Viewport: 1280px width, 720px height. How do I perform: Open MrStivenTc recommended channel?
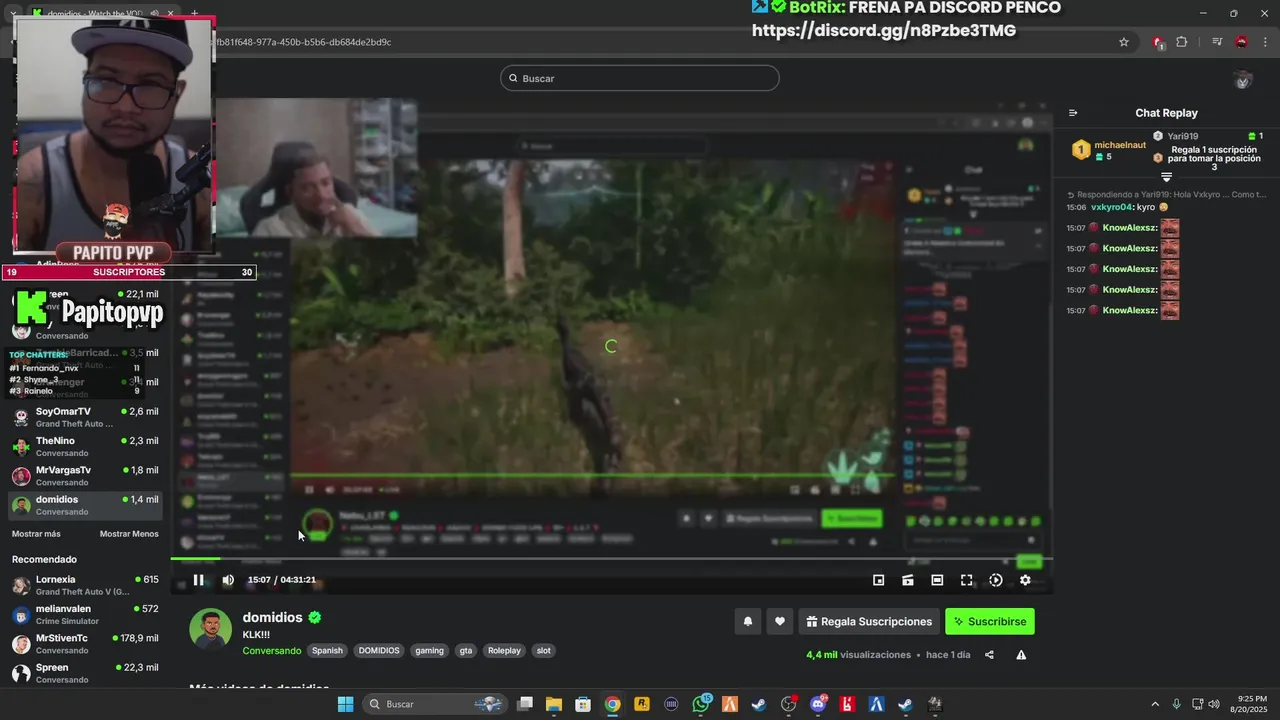[x=84, y=643]
